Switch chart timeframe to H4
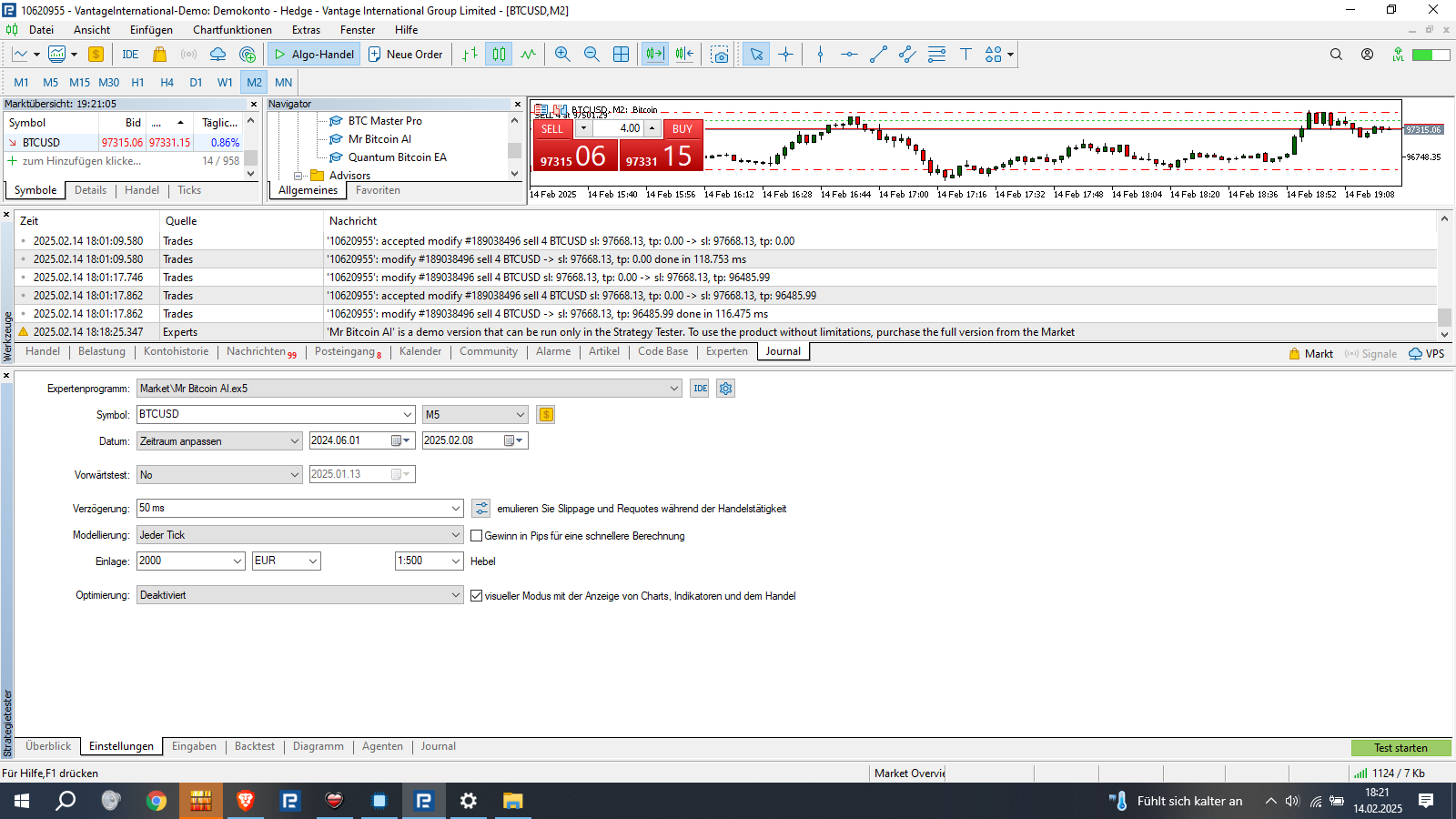The image size is (1456, 819). click(167, 82)
